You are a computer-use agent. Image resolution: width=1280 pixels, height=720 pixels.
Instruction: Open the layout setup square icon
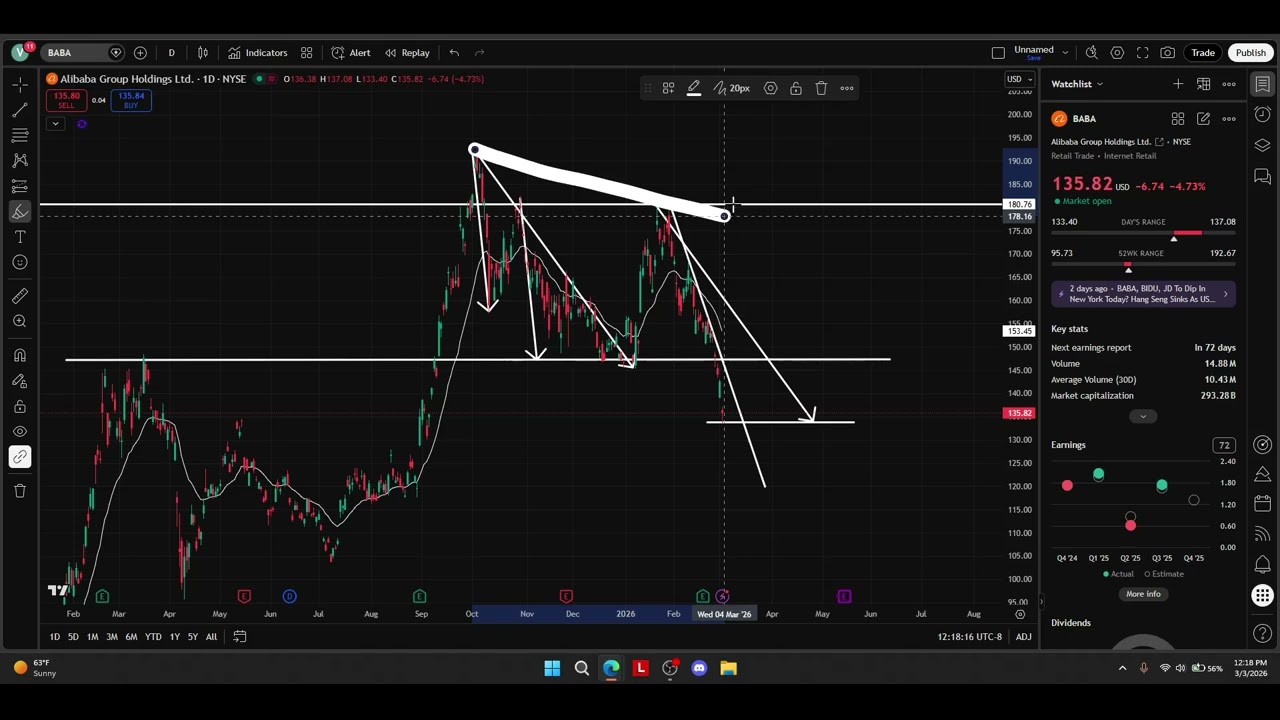998,53
